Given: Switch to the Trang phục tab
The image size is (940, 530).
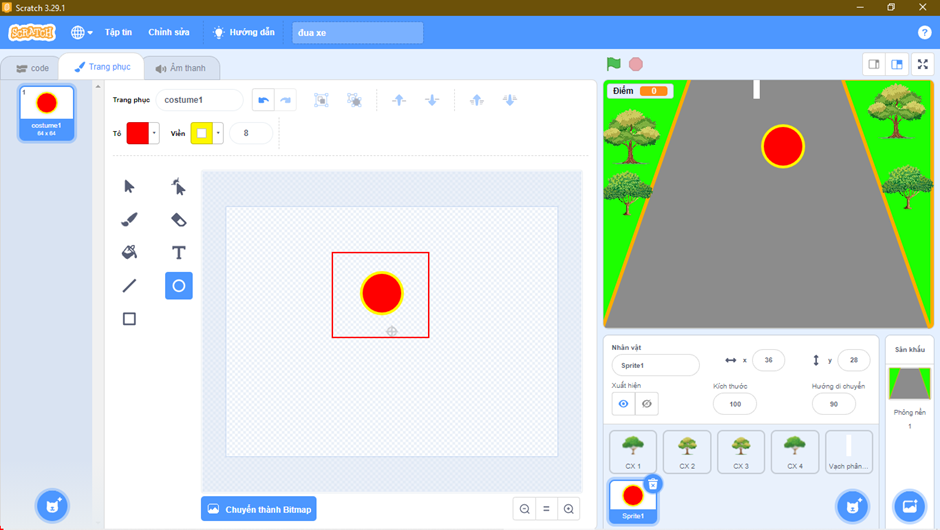Looking at the screenshot, I should [x=102, y=67].
